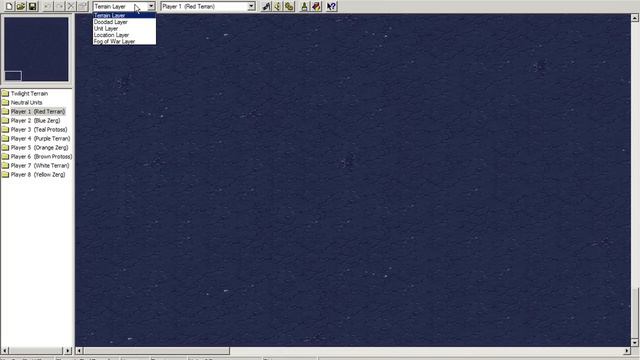
Task: Click the minimap preview thumbnail
Action: tap(36, 49)
